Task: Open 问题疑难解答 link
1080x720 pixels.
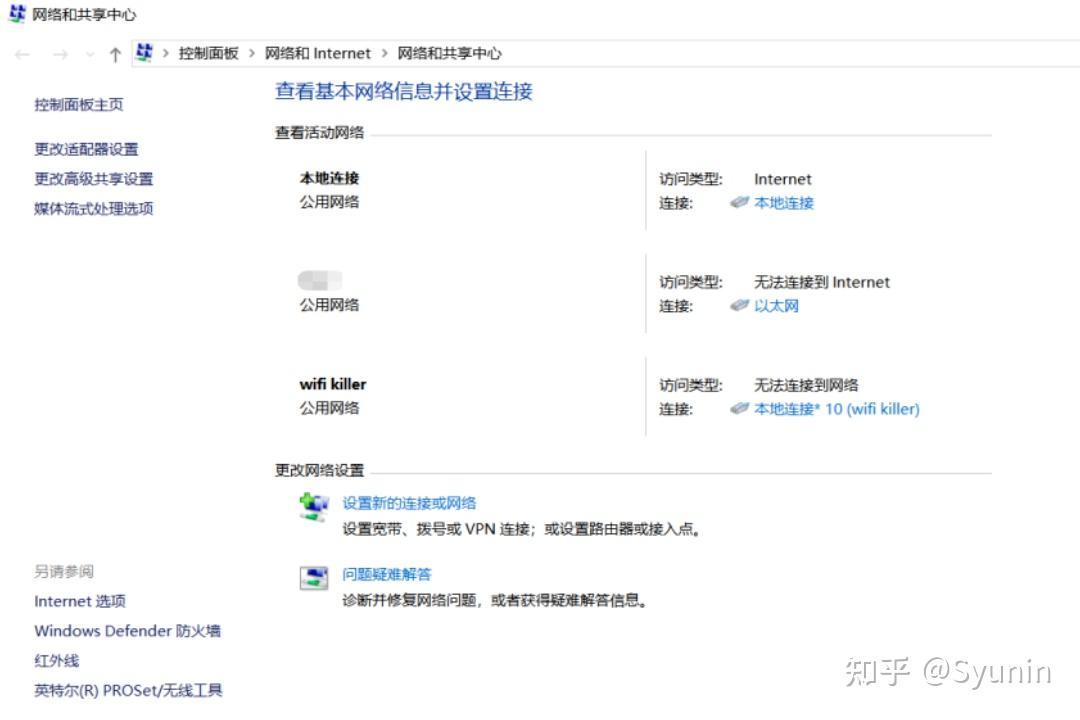Action: coord(386,574)
